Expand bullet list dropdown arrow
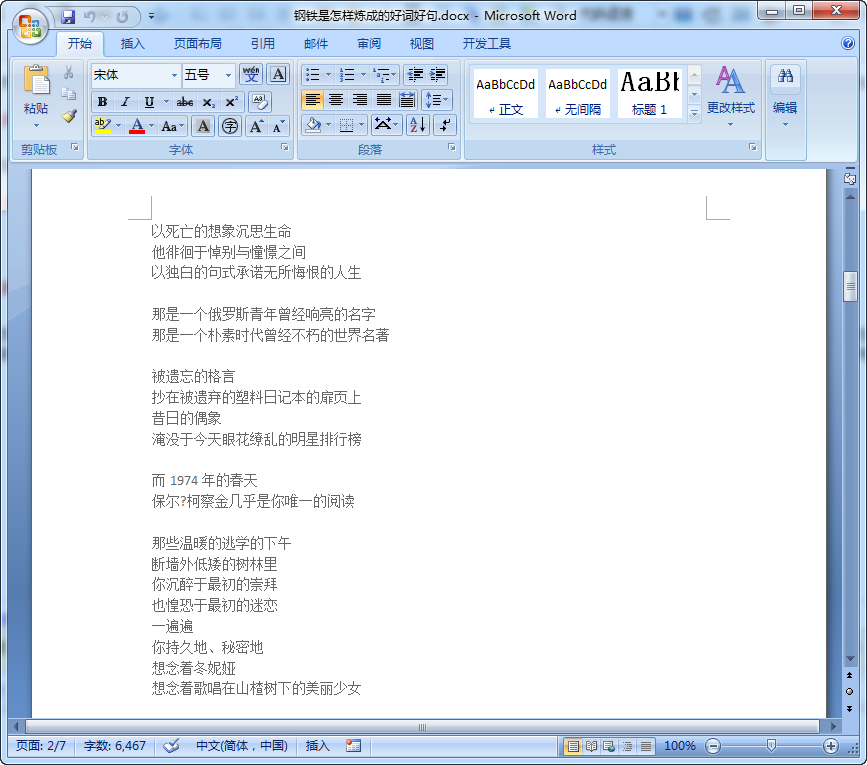This screenshot has height=765, width=867. [328, 74]
